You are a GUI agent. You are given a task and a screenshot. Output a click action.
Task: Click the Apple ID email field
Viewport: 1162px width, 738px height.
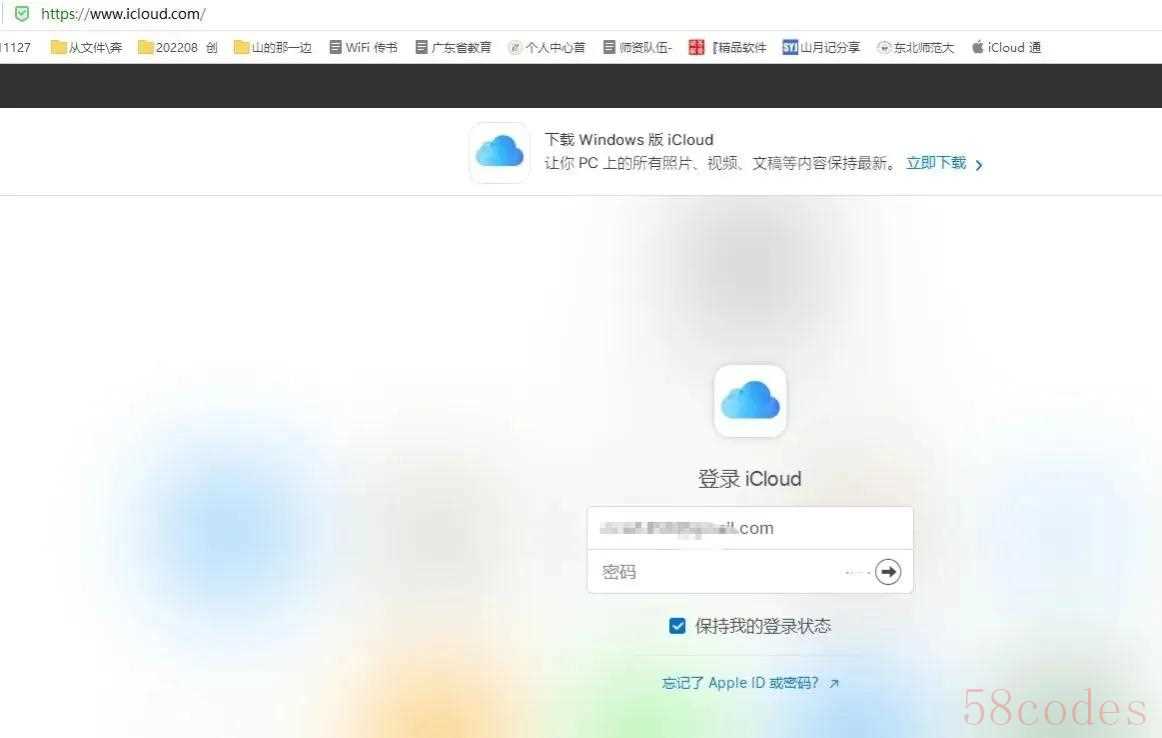click(750, 528)
